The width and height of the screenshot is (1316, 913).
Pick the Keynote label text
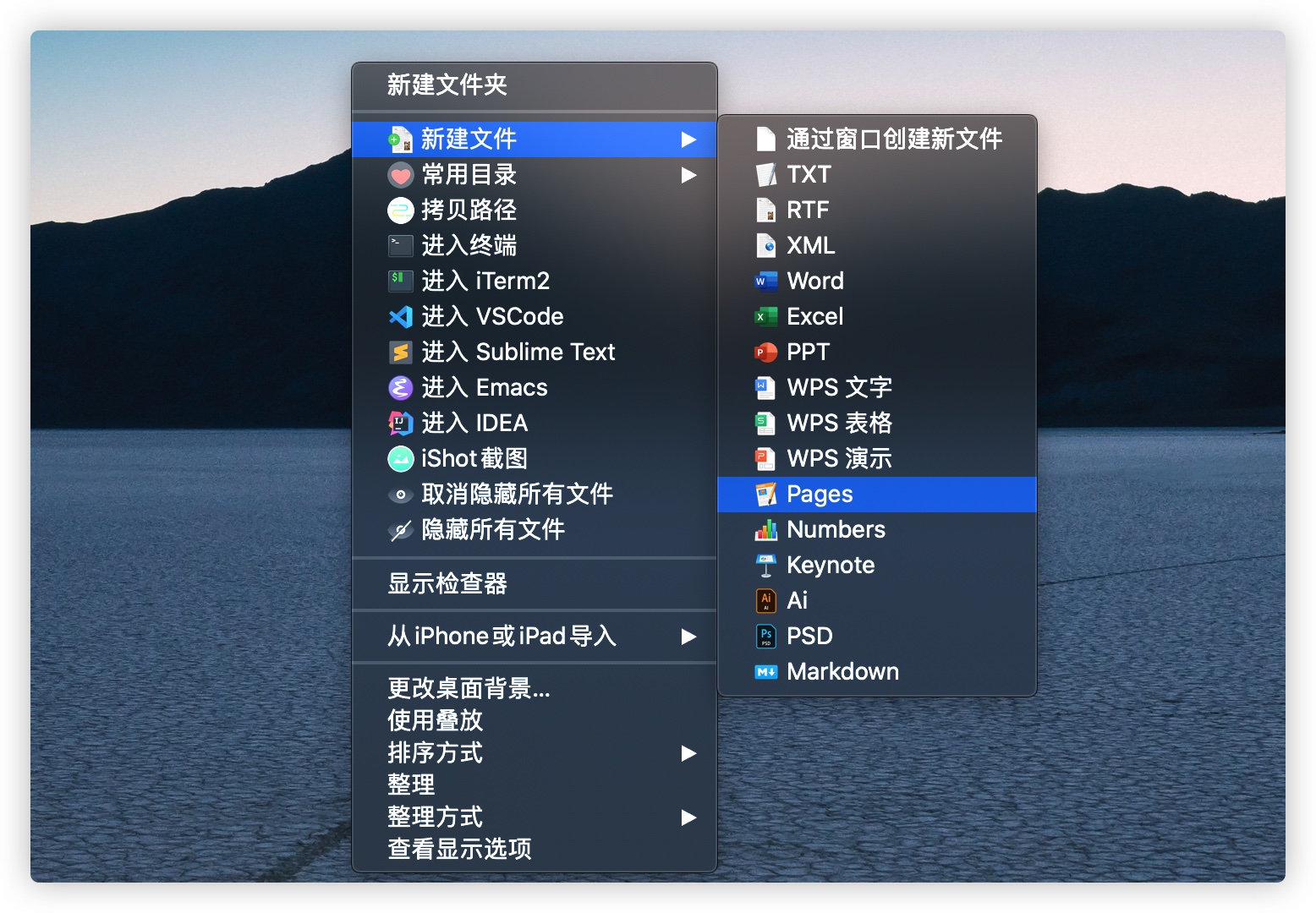831,566
